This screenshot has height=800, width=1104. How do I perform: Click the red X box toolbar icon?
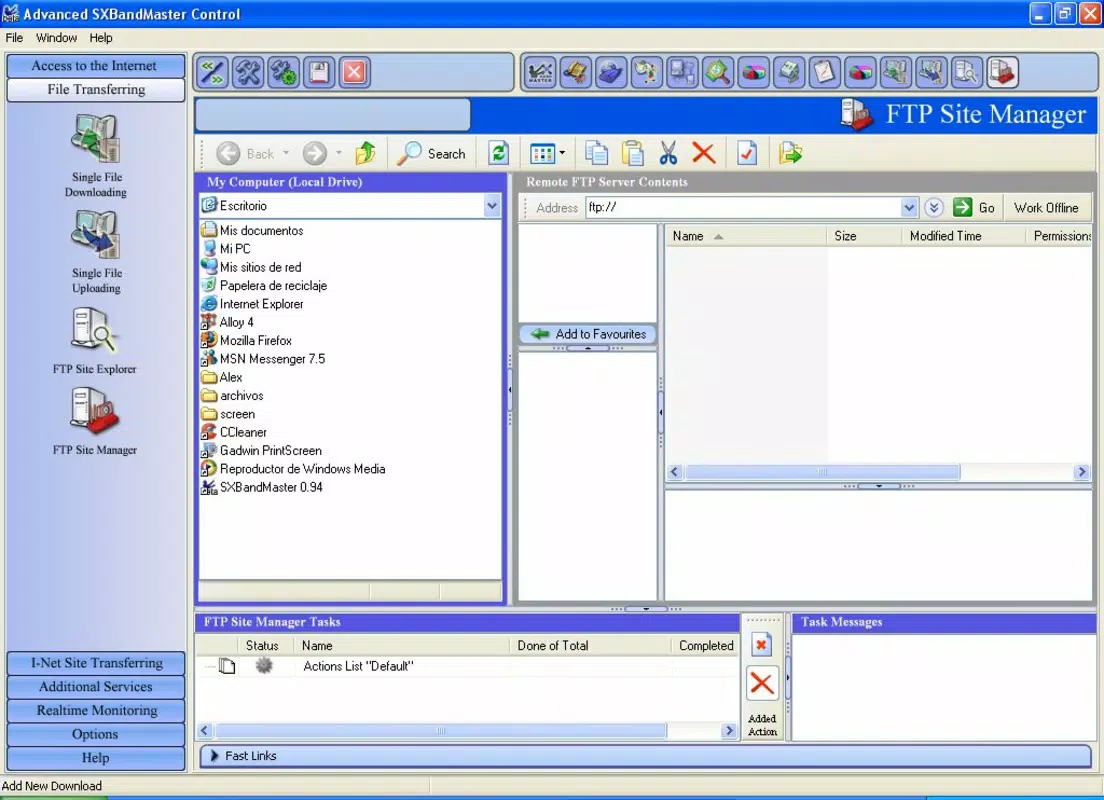click(x=354, y=72)
